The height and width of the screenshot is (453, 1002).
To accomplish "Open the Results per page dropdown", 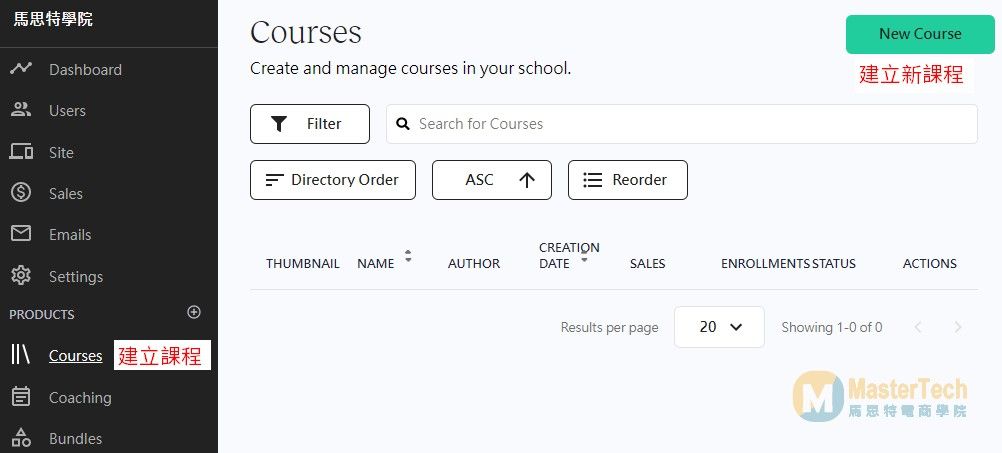I will pos(719,327).
